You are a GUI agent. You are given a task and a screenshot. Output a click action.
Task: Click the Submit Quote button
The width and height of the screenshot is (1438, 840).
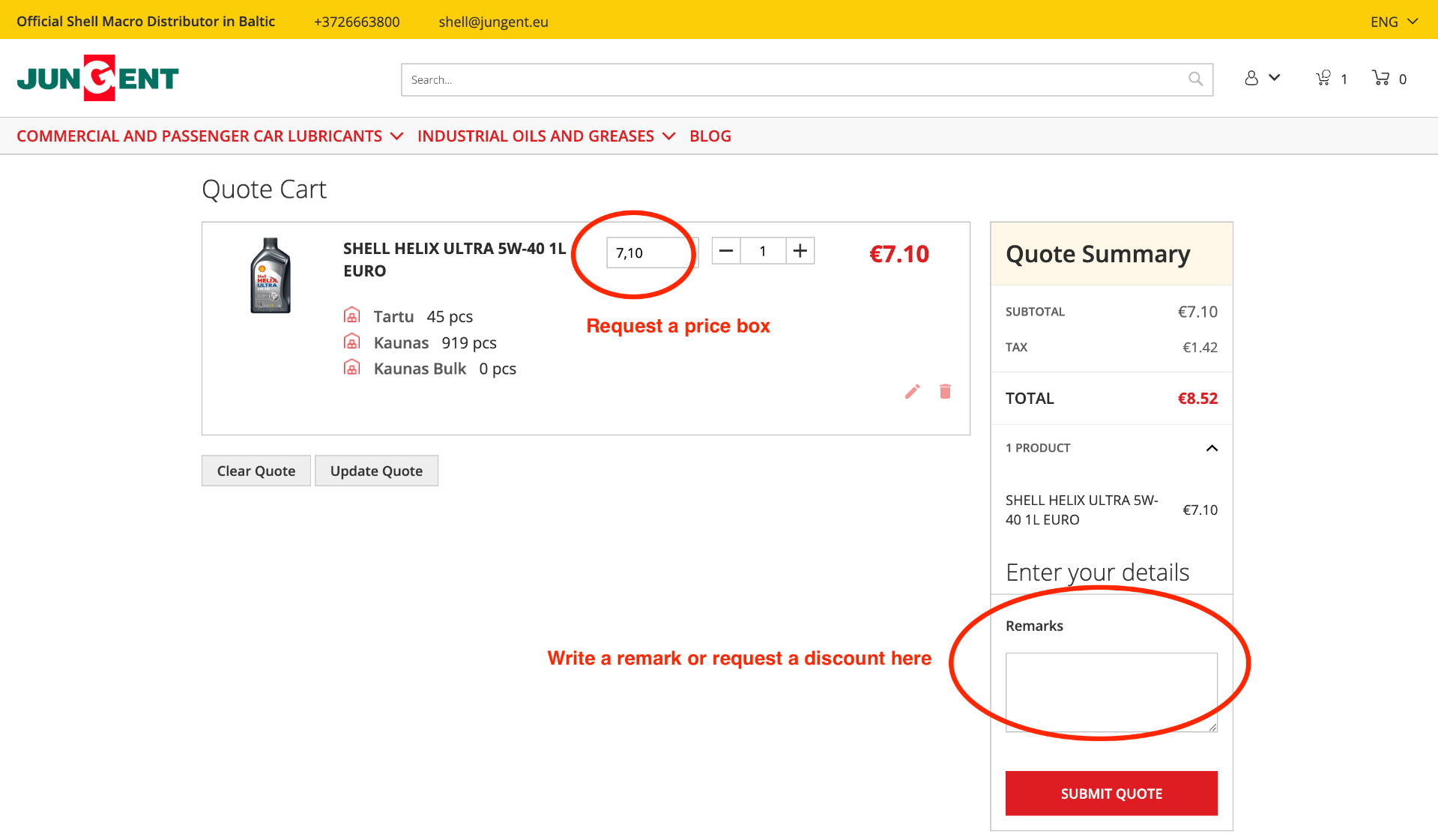[1111, 793]
